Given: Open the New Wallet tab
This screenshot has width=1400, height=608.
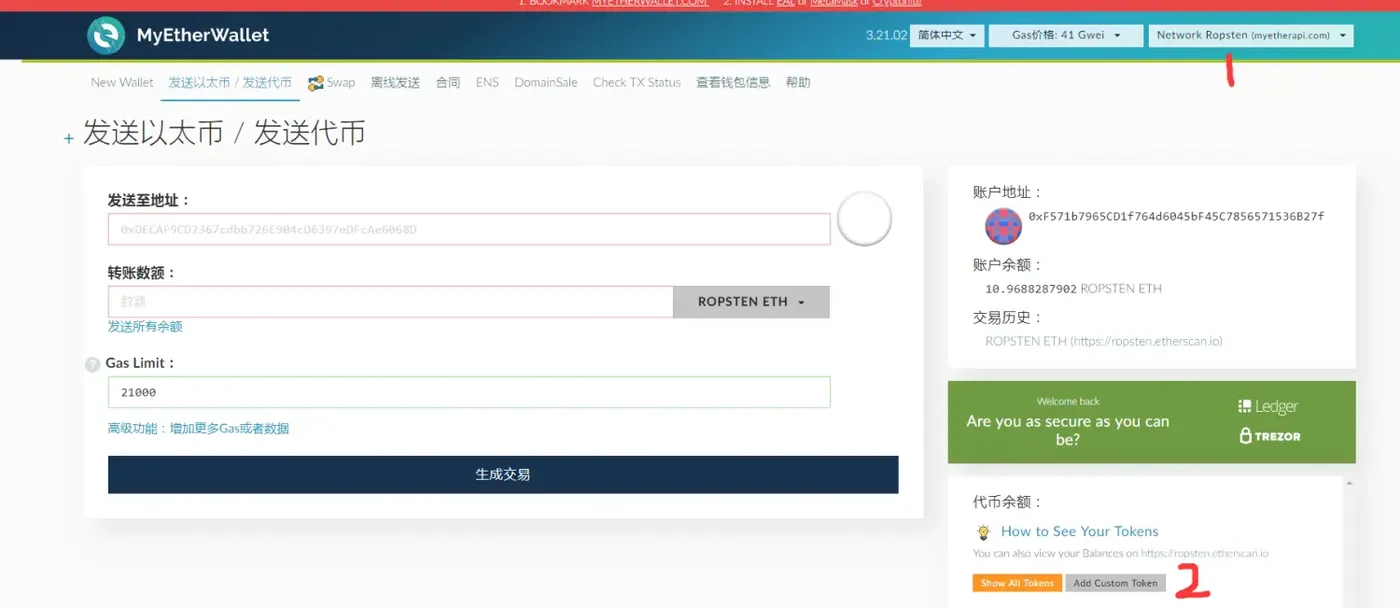Looking at the screenshot, I should [122, 82].
